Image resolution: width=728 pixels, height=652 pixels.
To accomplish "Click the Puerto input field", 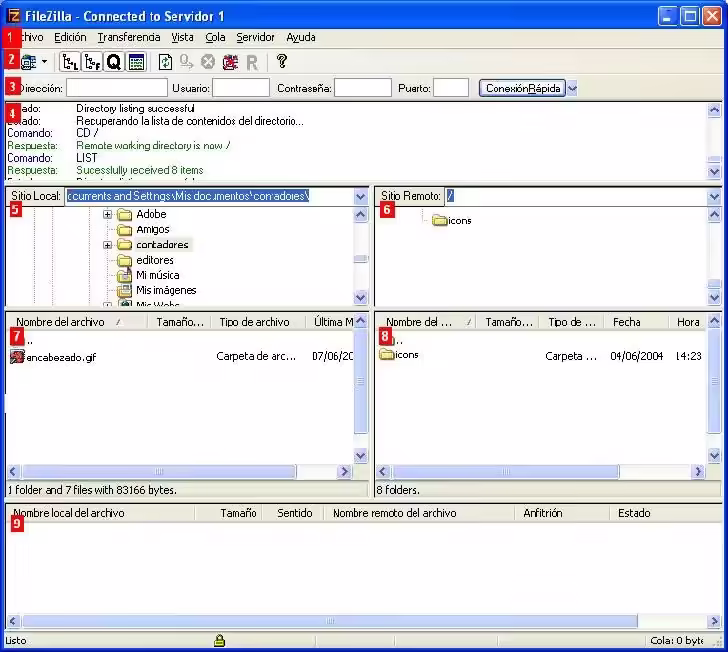I will point(451,88).
